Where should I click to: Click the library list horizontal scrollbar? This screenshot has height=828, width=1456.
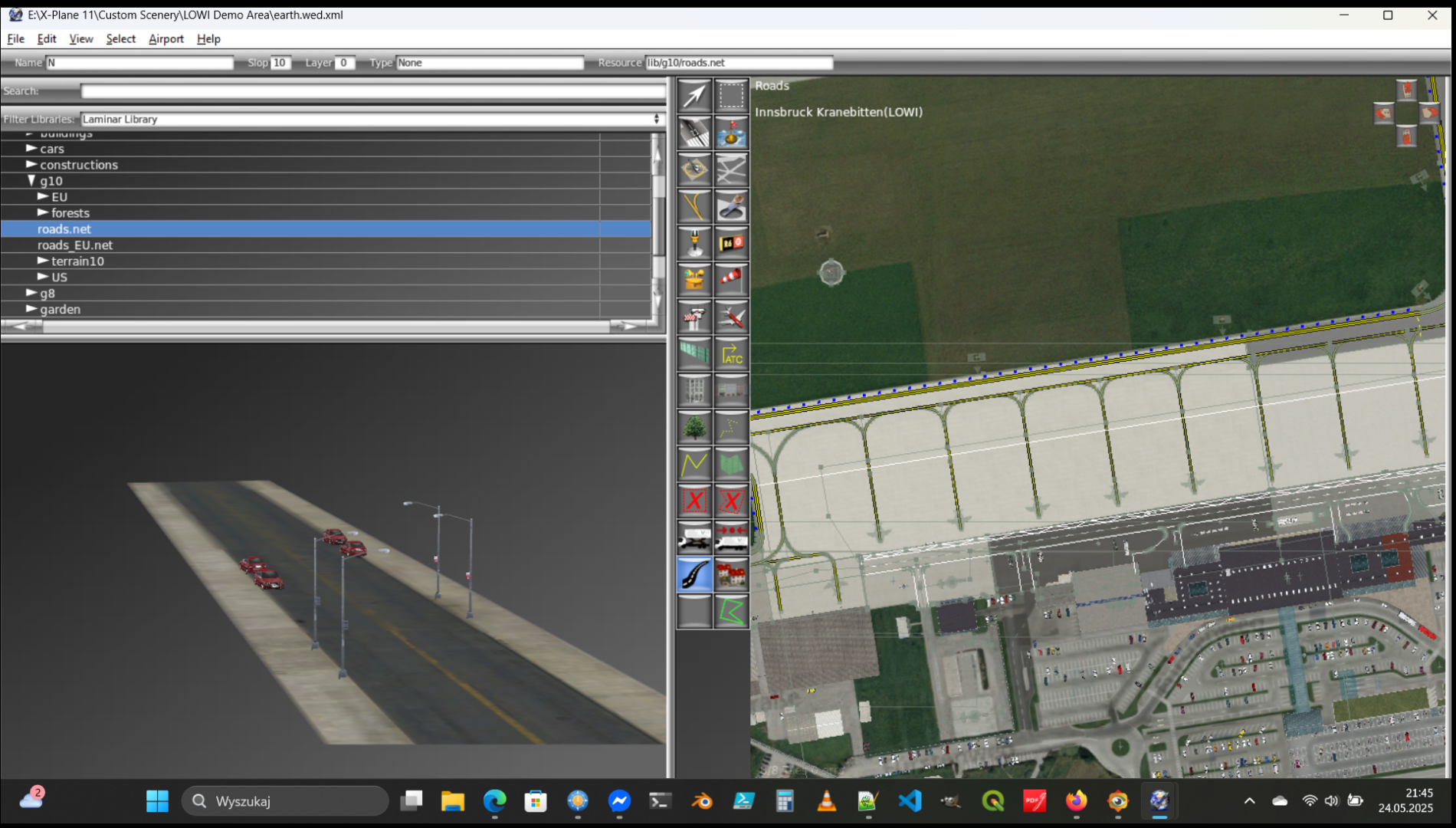point(326,327)
